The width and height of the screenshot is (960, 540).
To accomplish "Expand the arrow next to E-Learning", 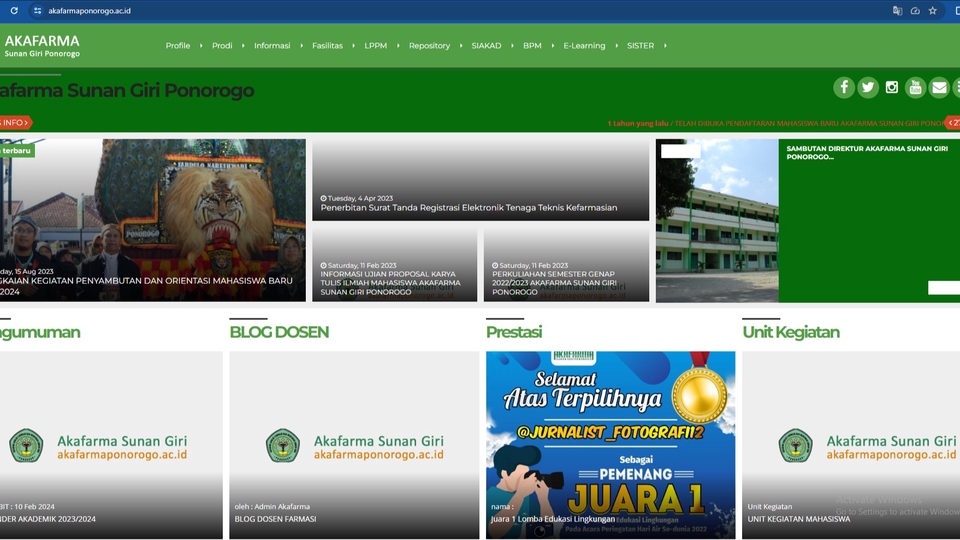I will pyautogui.click(x=616, y=45).
